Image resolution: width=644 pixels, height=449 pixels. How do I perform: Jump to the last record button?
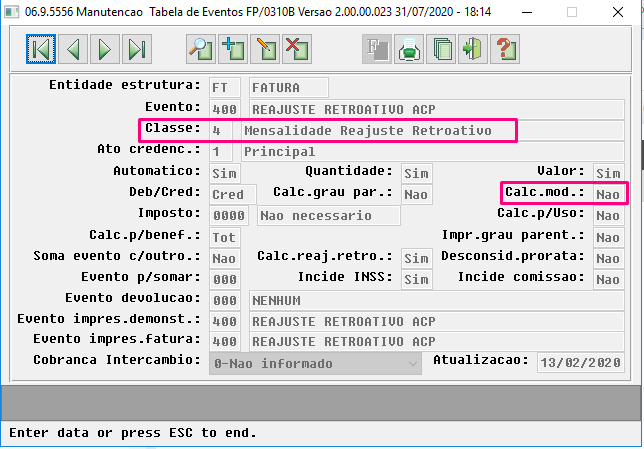(x=137, y=49)
